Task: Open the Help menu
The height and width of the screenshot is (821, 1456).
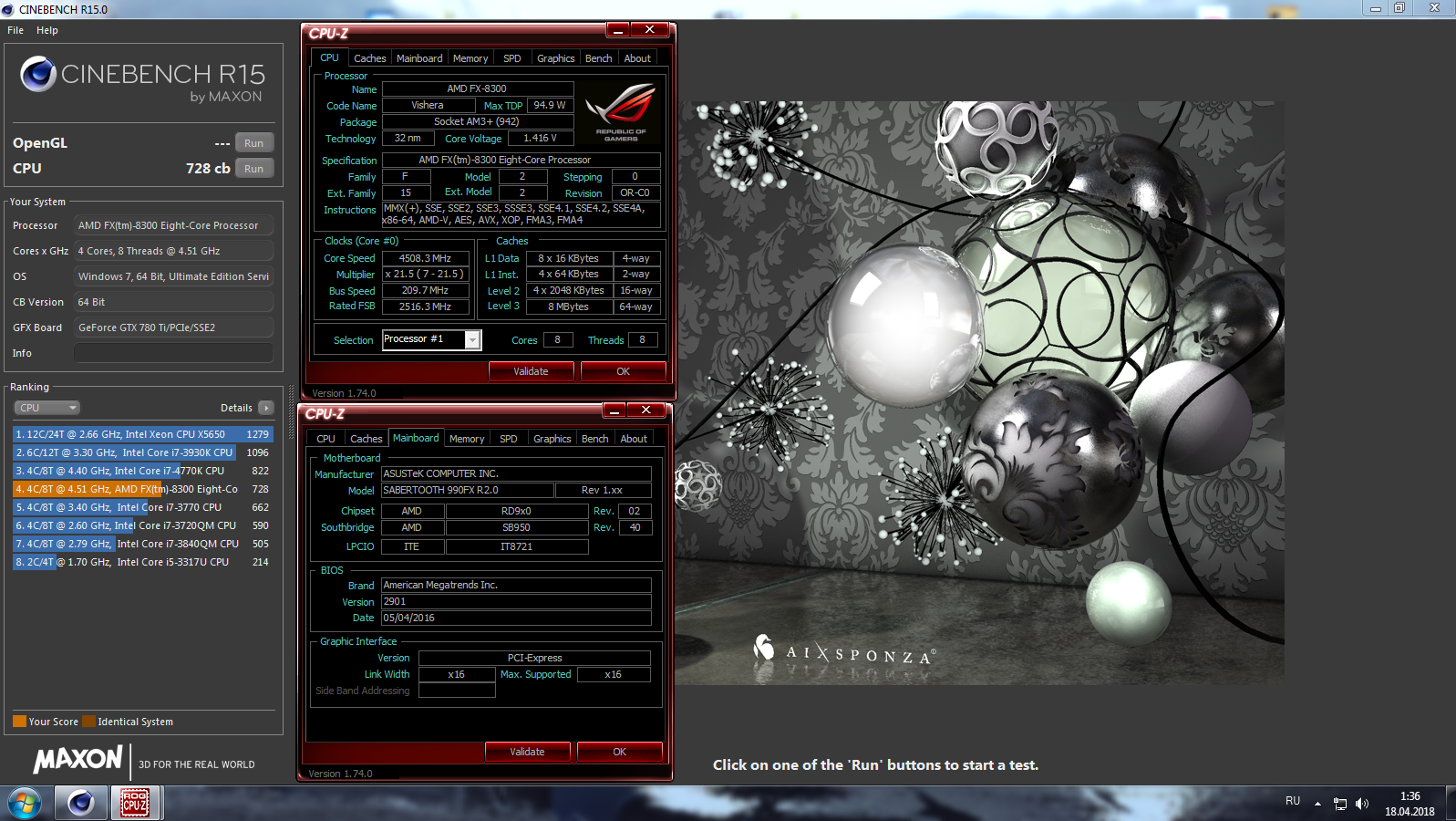Action: point(47,30)
